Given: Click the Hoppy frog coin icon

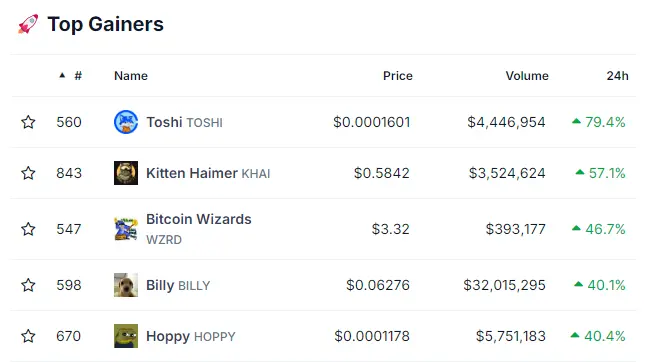Looking at the screenshot, I should coord(126,336).
